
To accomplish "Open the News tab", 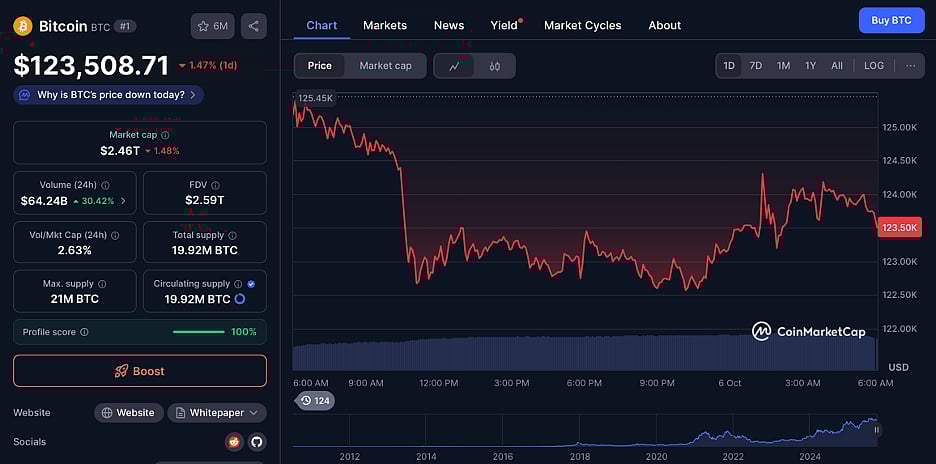I will click(449, 25).
